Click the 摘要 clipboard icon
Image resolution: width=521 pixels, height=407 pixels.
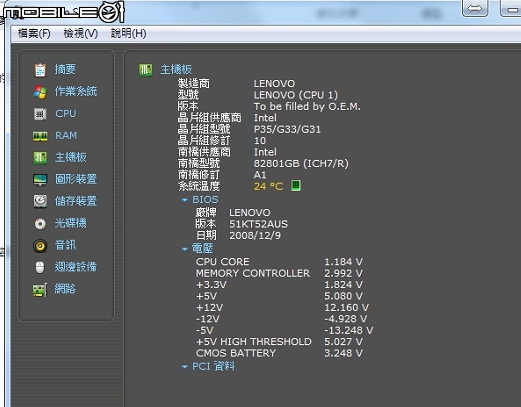pos(40,70)
